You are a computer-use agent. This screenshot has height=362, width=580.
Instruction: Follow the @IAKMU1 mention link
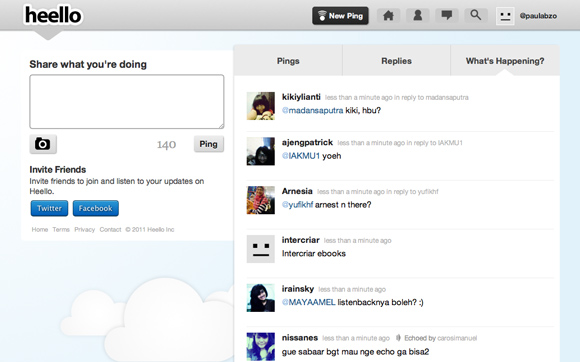pos(301,156)
